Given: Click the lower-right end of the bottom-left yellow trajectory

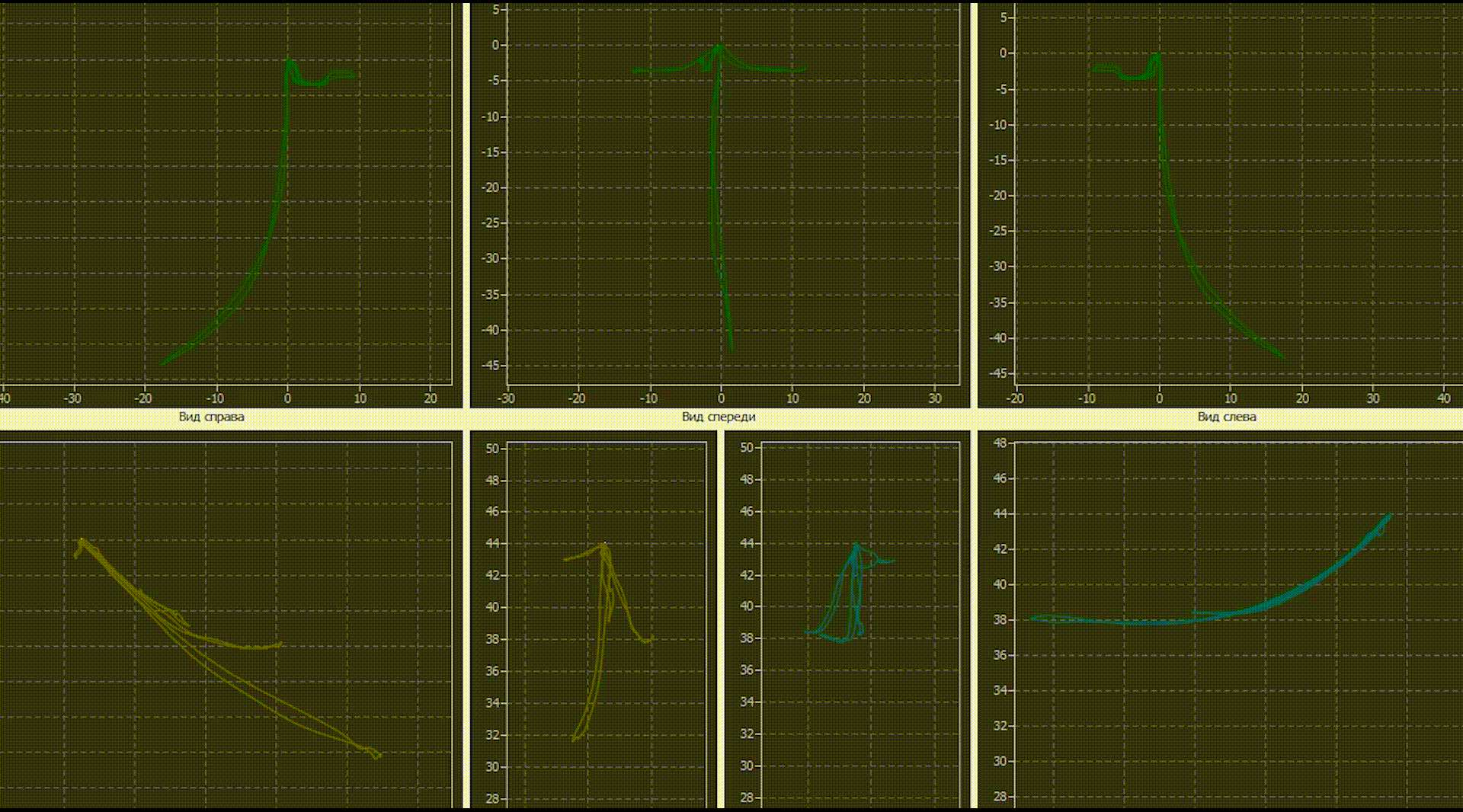Looking at the screenshot, I should click(x=376, y=755).
